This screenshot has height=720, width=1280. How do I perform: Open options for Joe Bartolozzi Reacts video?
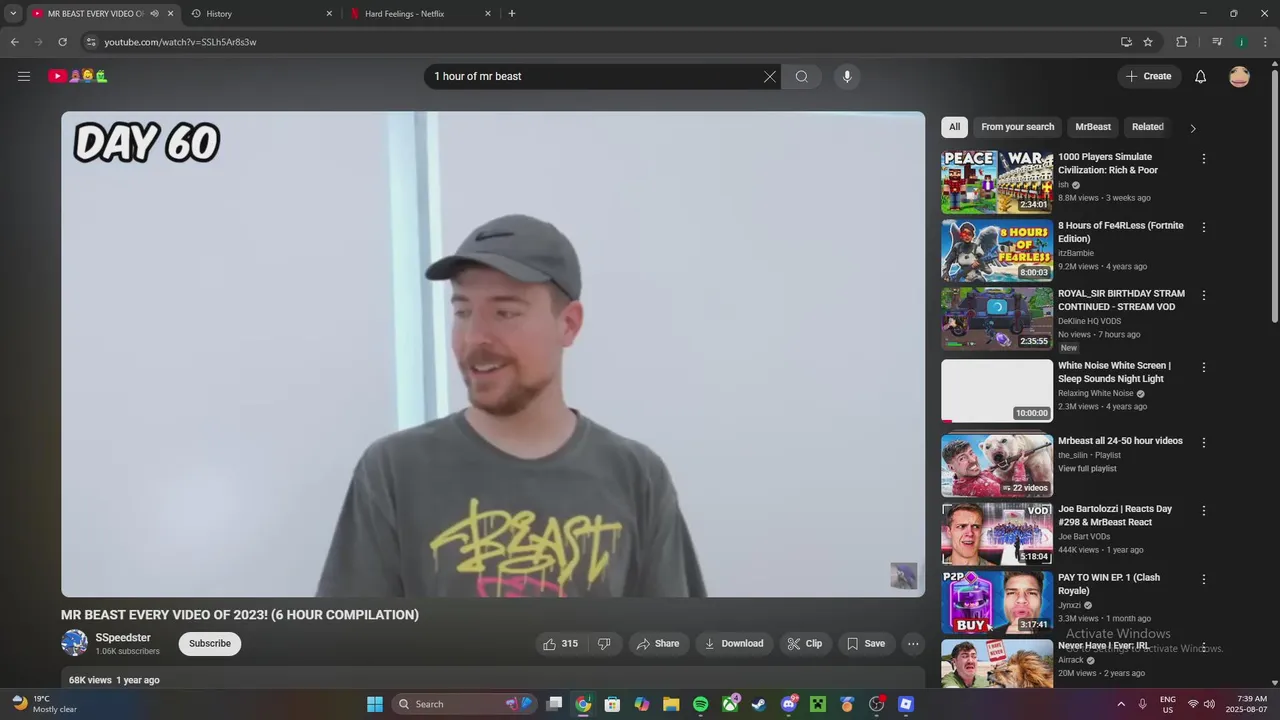pyautogui.click(x=1204, y=510)
